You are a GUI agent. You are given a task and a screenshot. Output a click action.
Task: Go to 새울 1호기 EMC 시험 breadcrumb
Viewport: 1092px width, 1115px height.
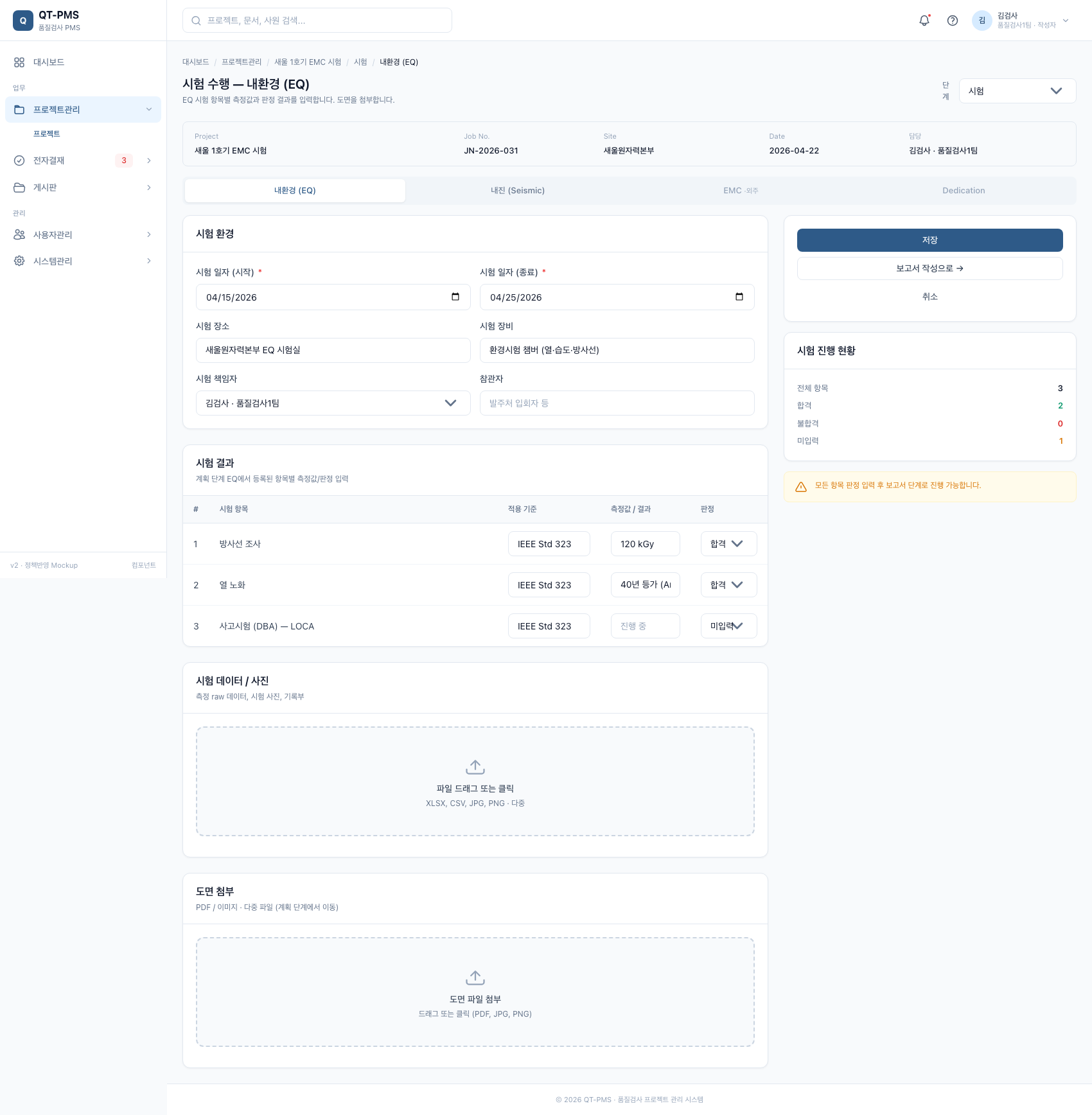coord(308,62)
